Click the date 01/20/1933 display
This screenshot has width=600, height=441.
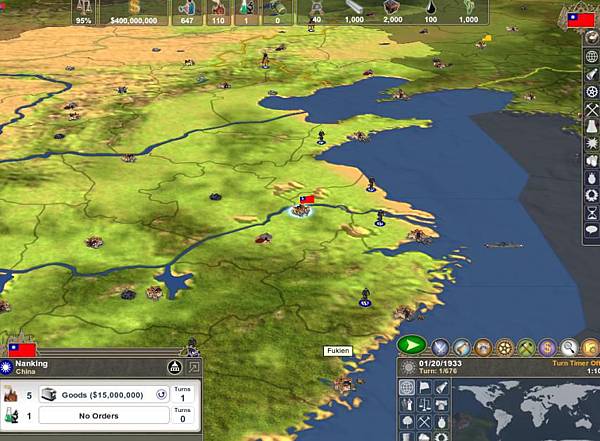click(440, 363)
